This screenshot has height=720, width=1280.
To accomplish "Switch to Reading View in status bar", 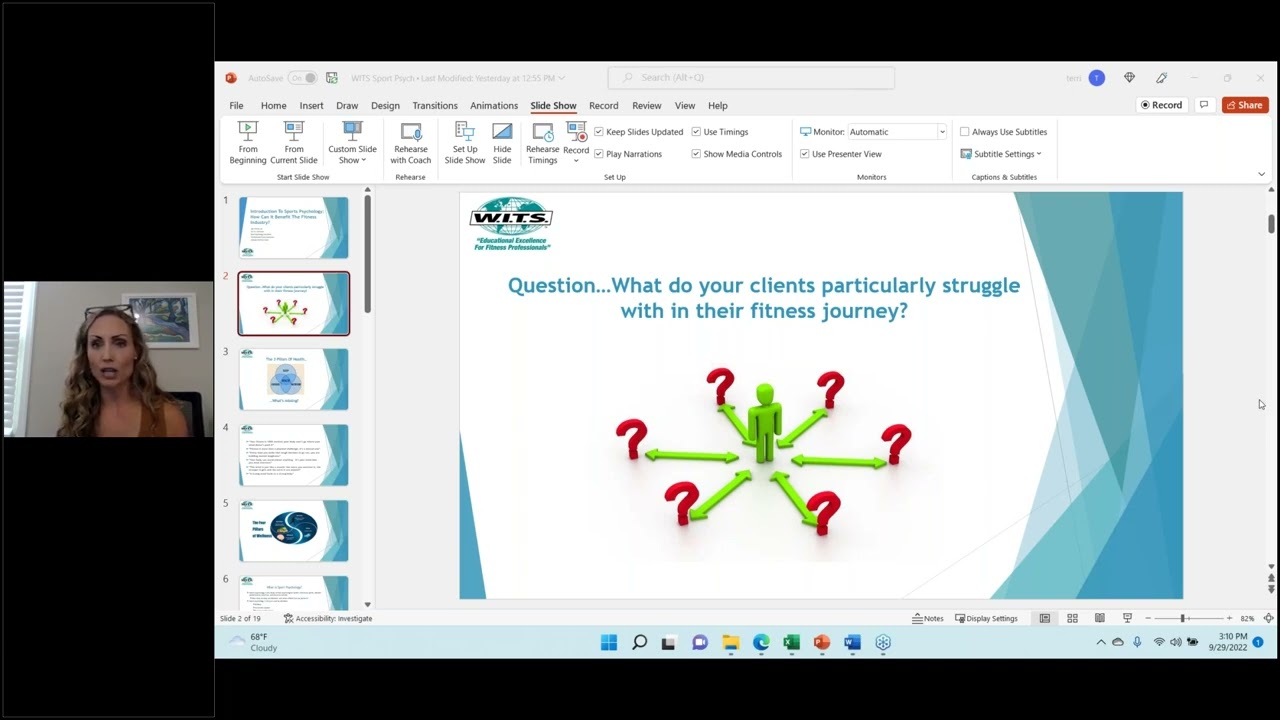I will [1099, 618].
